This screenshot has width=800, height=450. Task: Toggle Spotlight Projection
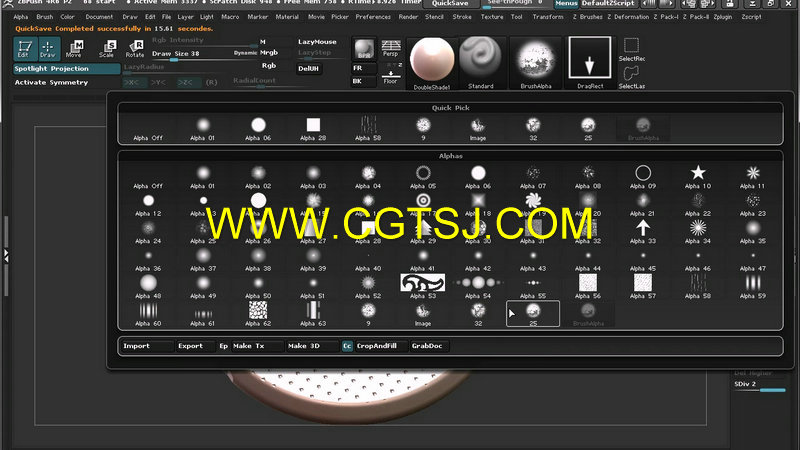[67, 68]
